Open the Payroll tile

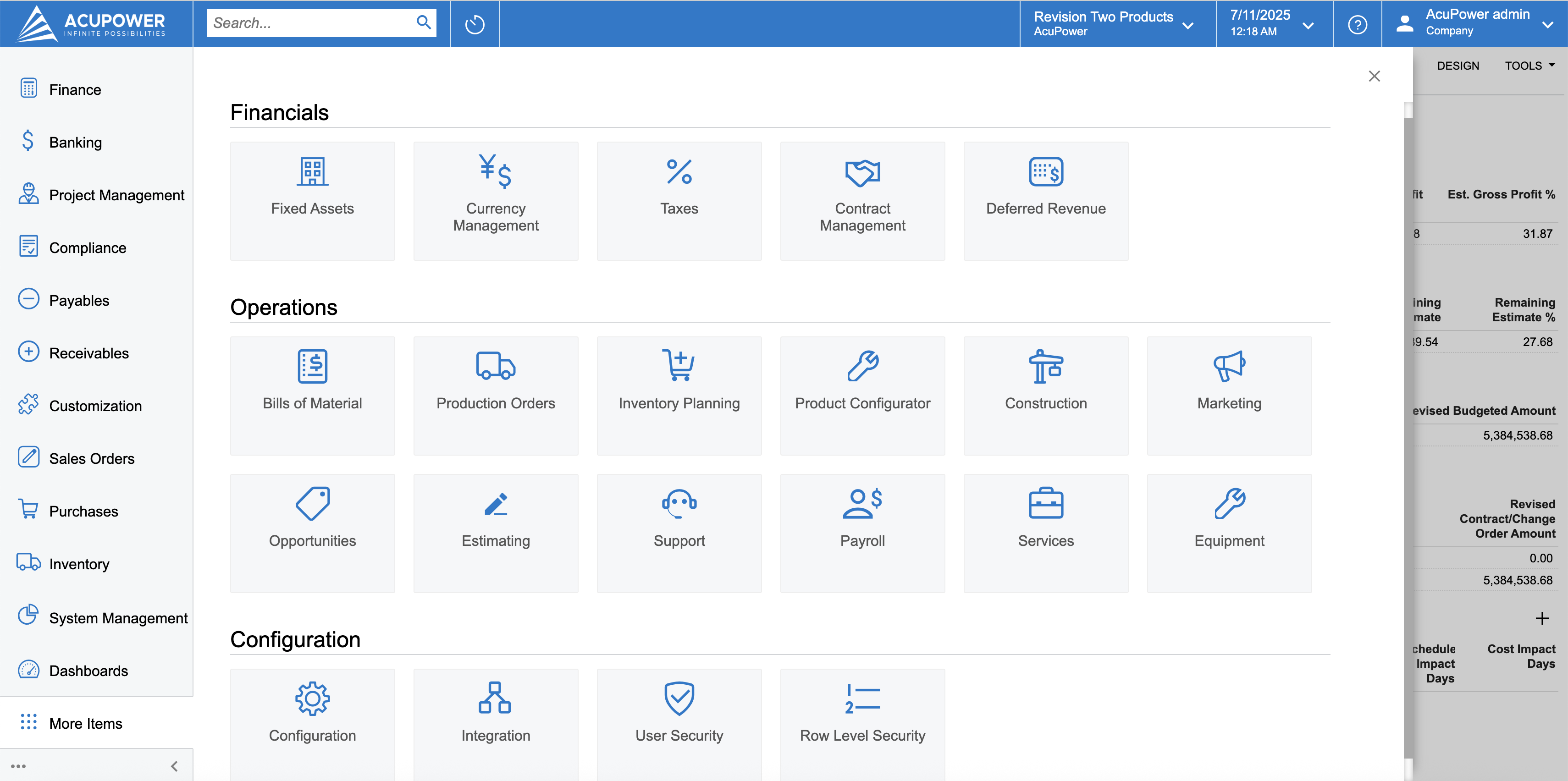pos(862,533)
